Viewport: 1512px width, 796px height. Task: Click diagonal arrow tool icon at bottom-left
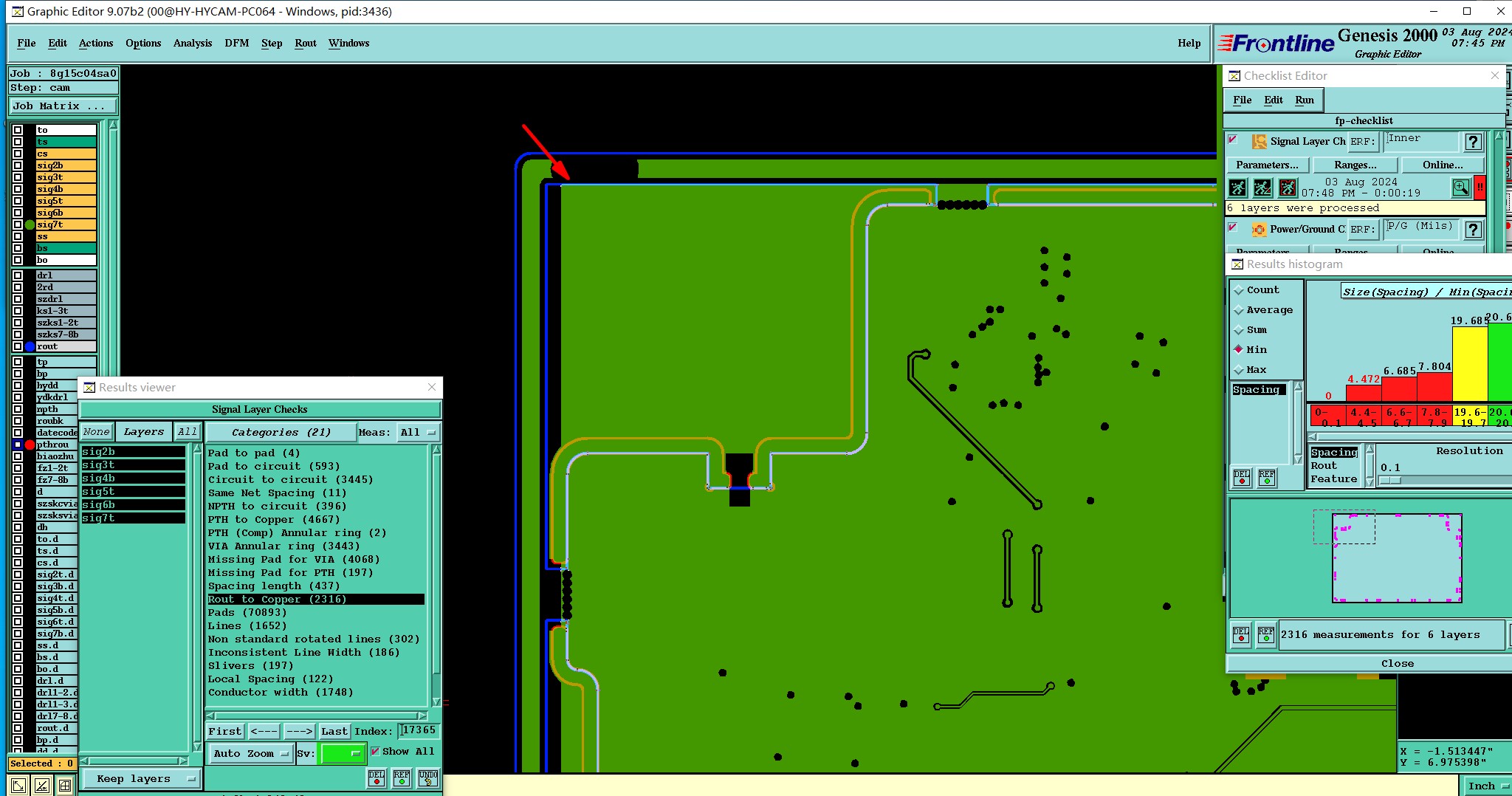pyautogui.click(x=18, y=786)
